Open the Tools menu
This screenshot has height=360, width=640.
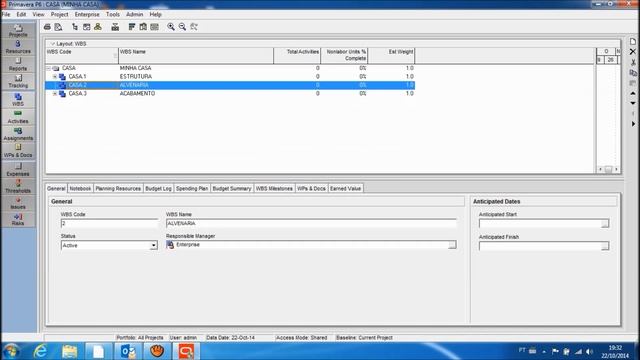coord(113,14)
